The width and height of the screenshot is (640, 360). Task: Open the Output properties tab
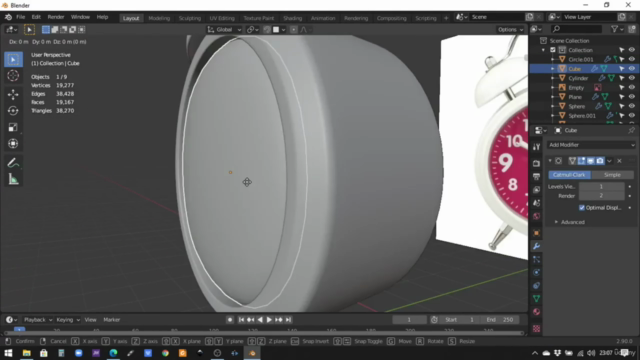pos(536,176)
